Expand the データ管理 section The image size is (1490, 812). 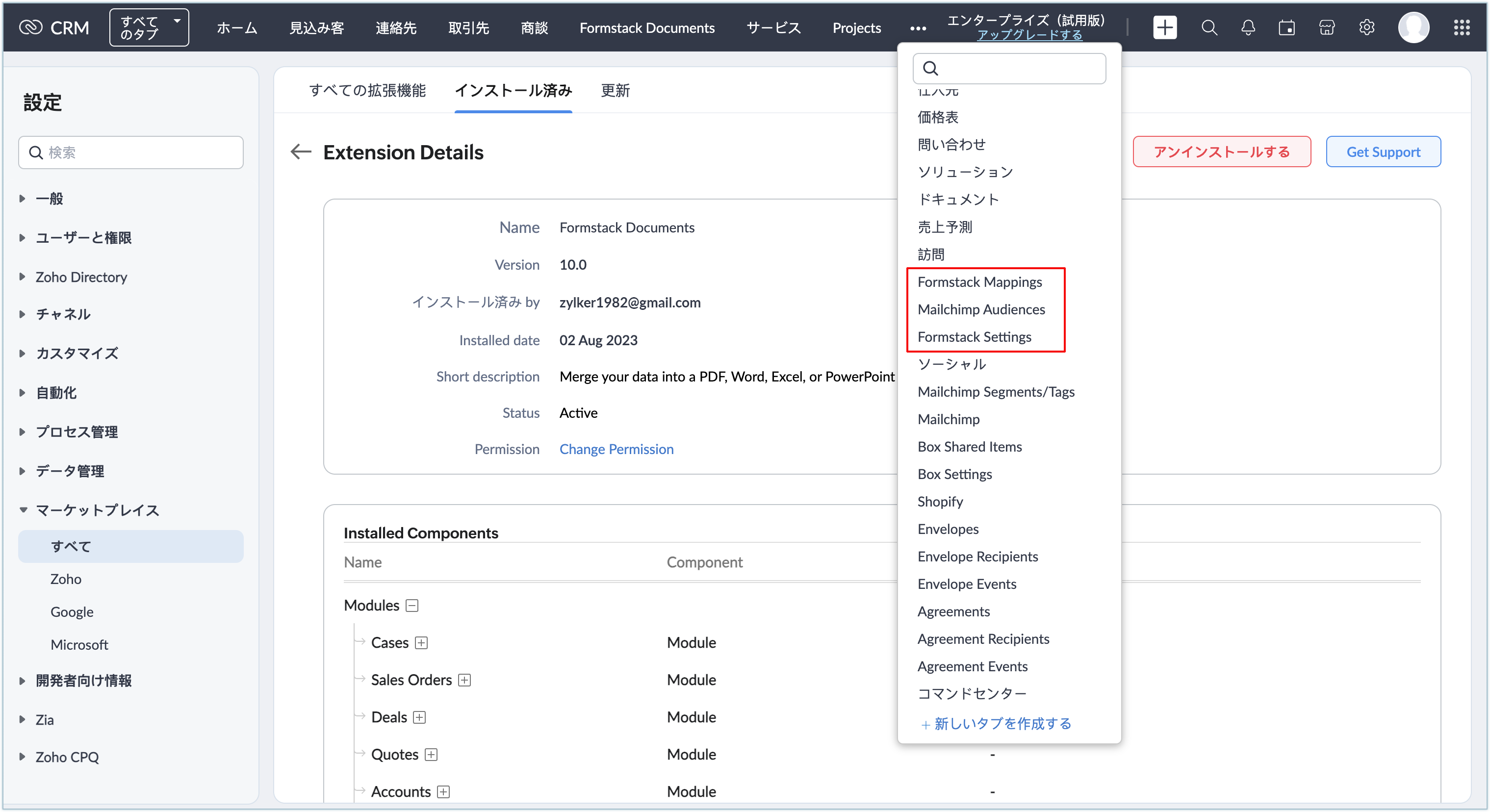pos(22,471)
